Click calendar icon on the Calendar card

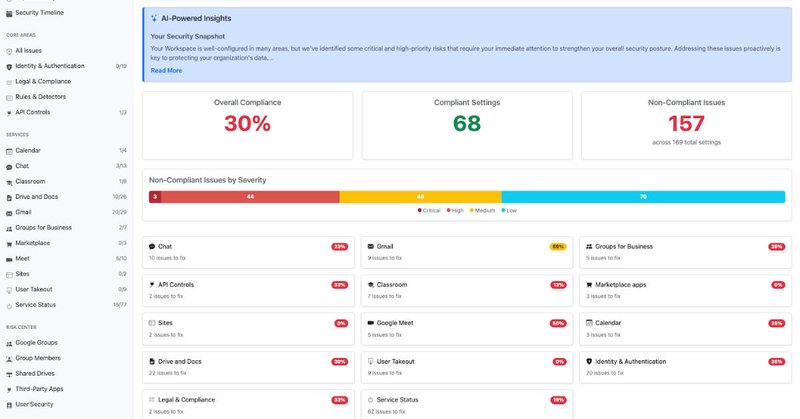point(589,323)
